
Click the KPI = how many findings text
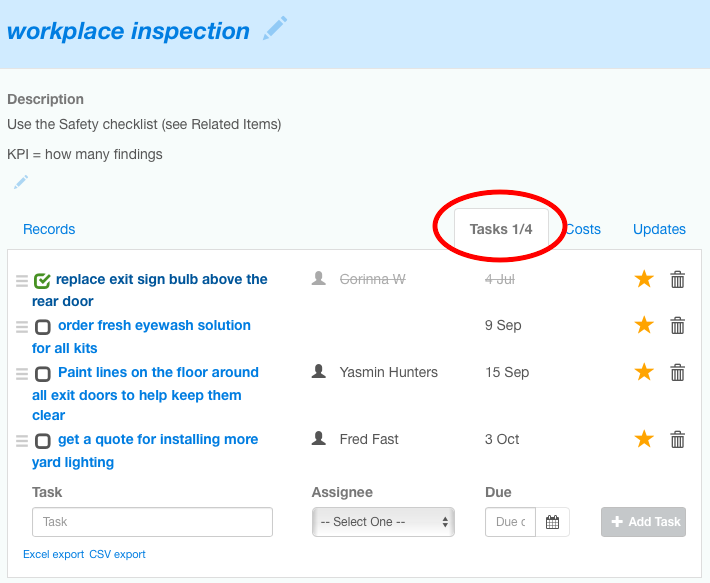pyautogui.click(x=85, y=154)
